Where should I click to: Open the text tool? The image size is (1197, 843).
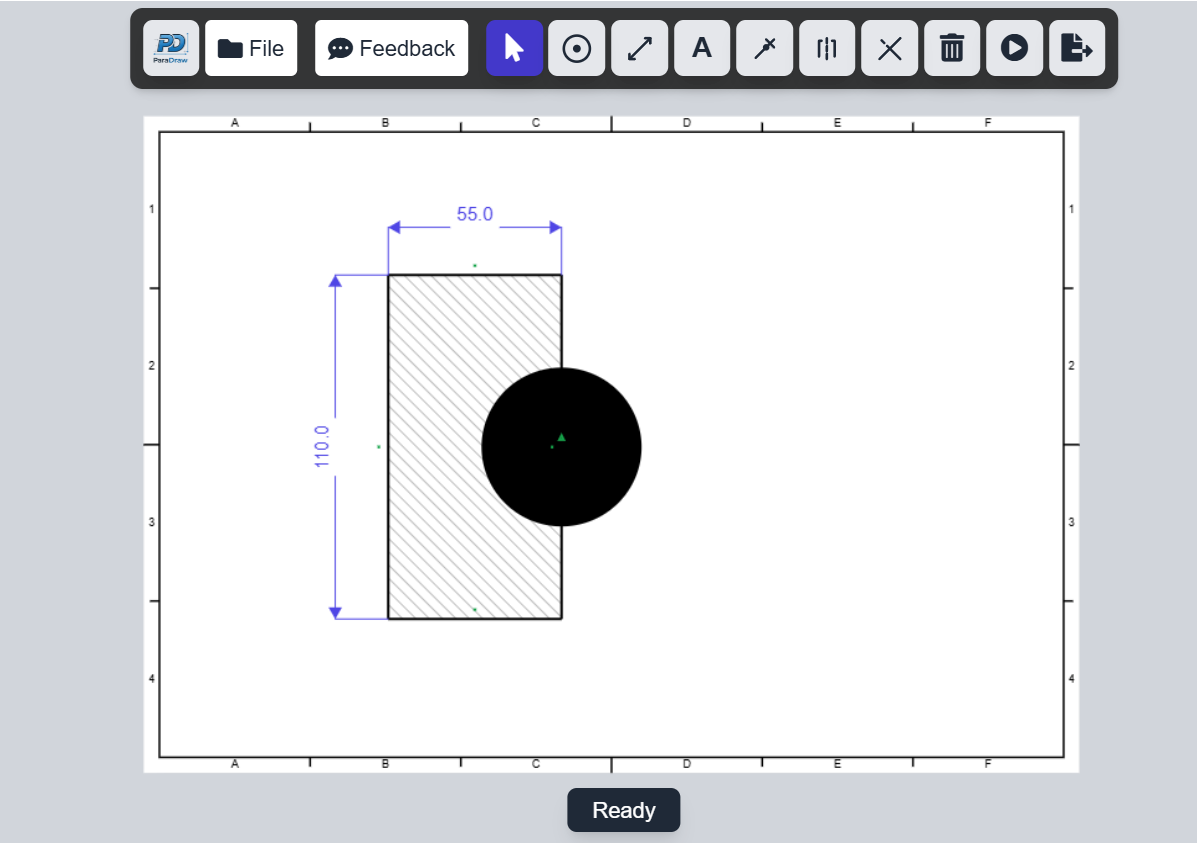pyautogui.click(x=701, y=48)
